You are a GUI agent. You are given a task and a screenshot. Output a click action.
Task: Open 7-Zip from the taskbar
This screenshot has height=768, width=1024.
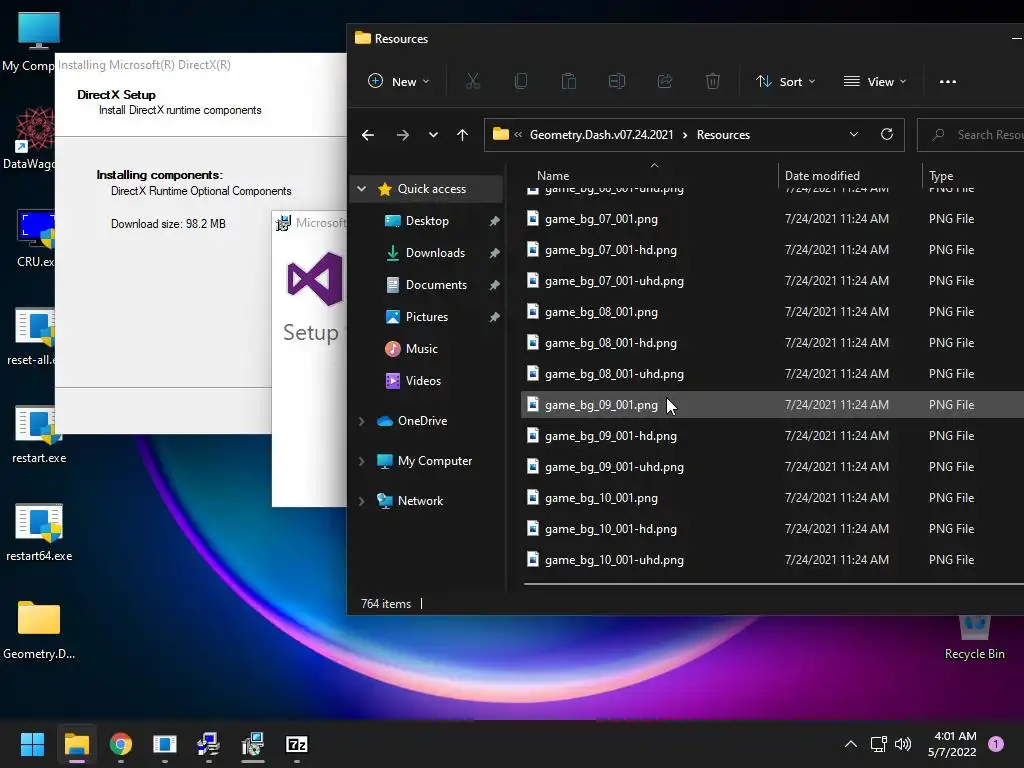click(x=296, y=744)
